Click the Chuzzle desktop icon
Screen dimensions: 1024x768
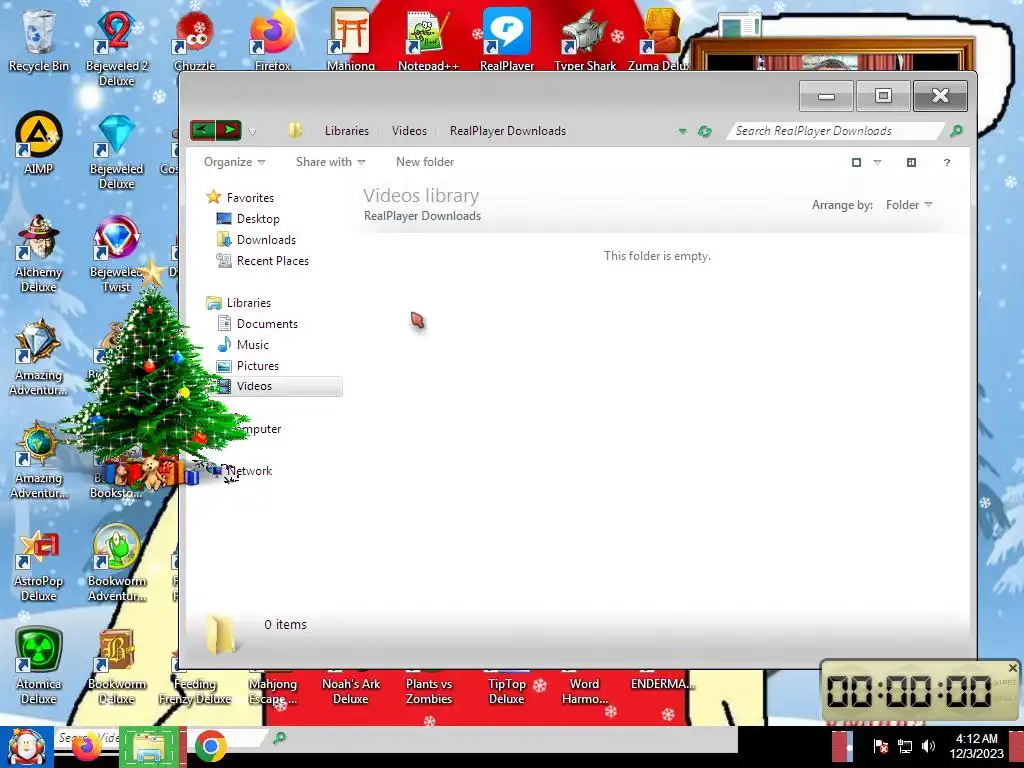point(195,40)
